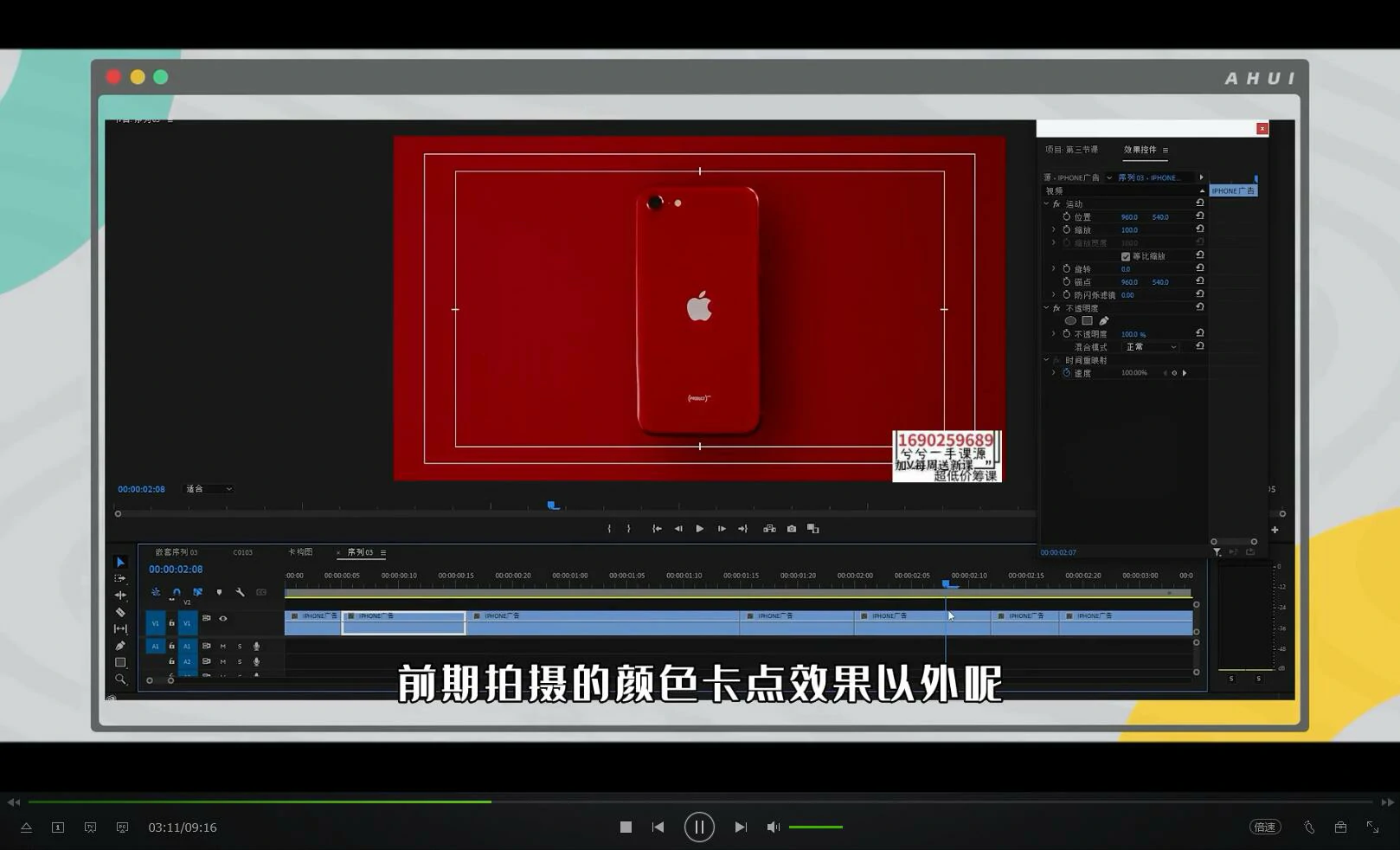Open 序列 03 tab menu
1400x850 pixels.
click(x=383, y=553)
